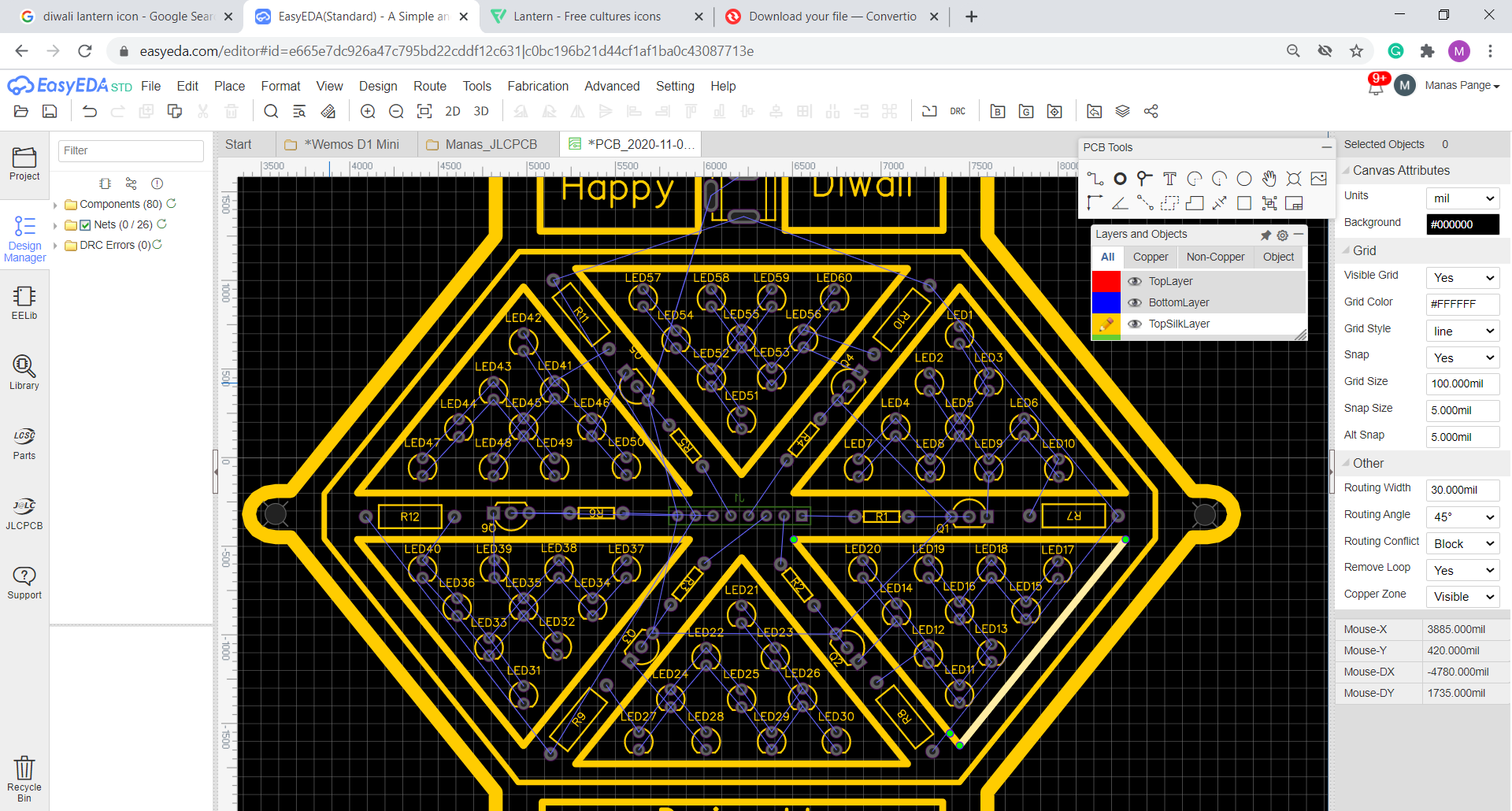This screenshot has width=1512, height=811.
Task: Select the Canvas Origin tool in PCB Tools
Action: (x=1095, y=203)
